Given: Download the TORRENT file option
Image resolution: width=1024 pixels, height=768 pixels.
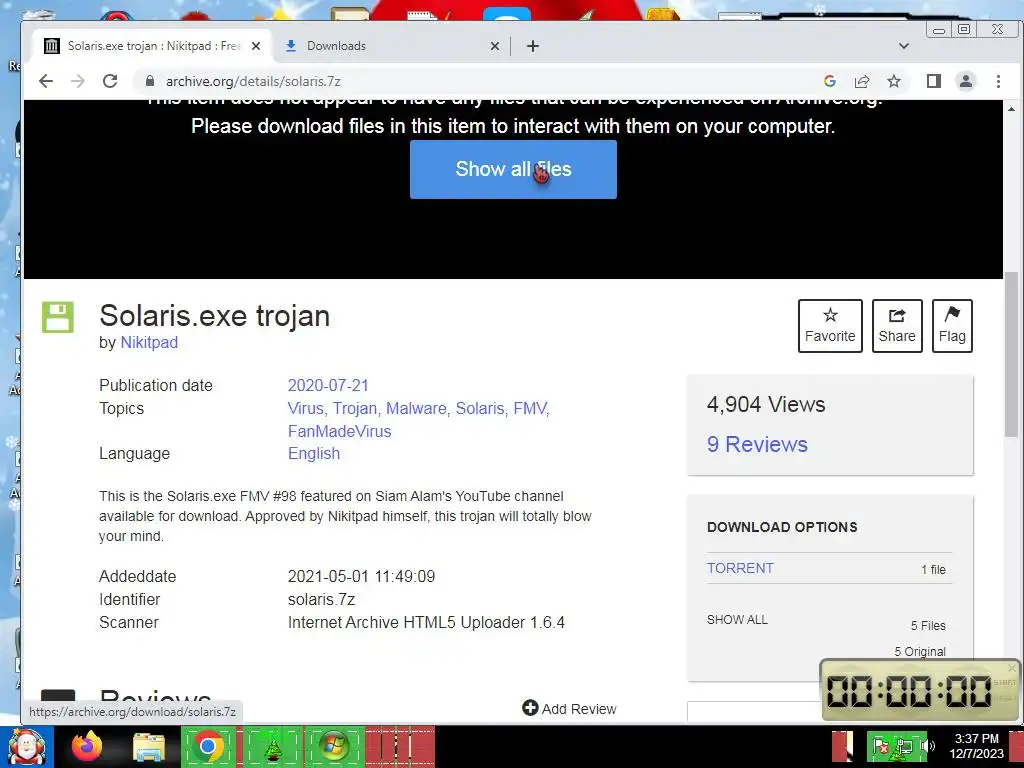Looking at the screenshot, I should [740, 568].
